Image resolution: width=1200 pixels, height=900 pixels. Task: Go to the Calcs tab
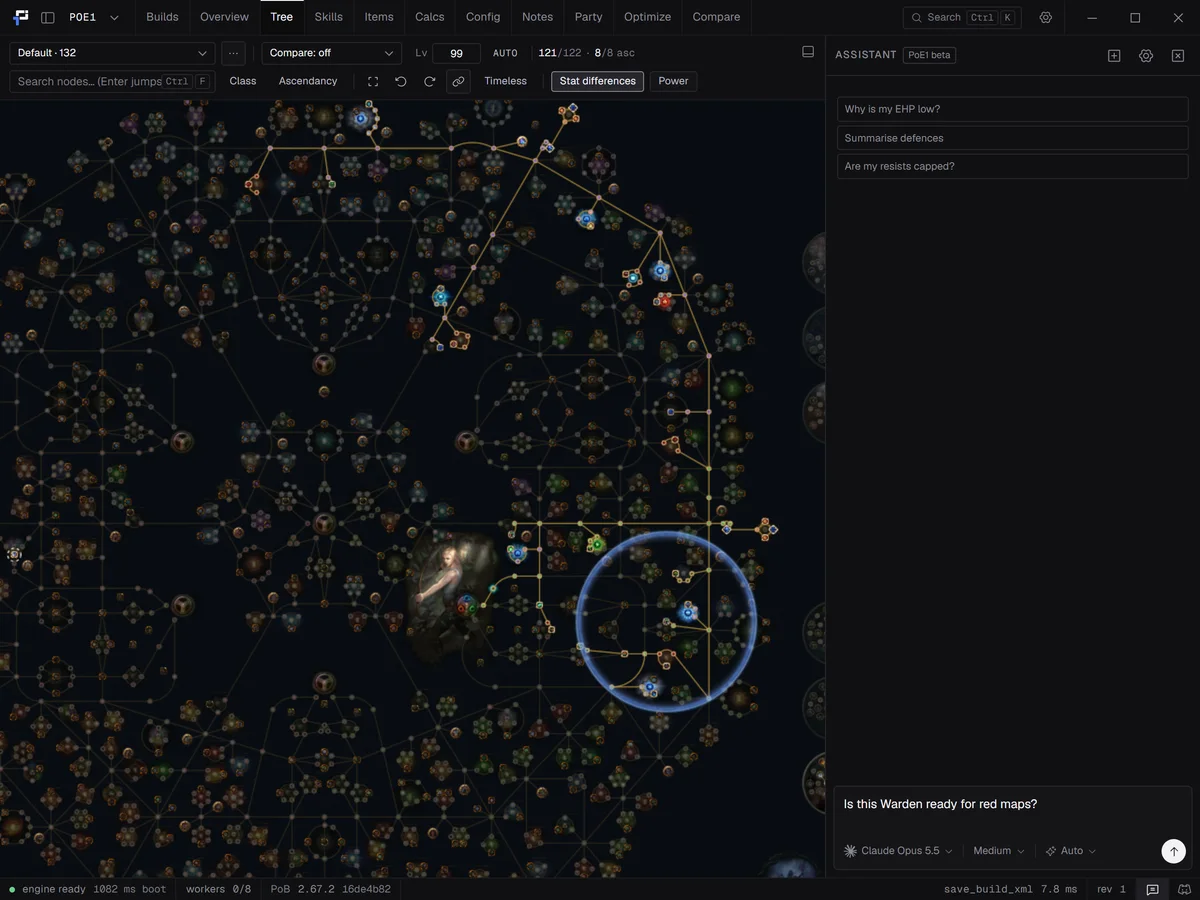tap(430, 17)
